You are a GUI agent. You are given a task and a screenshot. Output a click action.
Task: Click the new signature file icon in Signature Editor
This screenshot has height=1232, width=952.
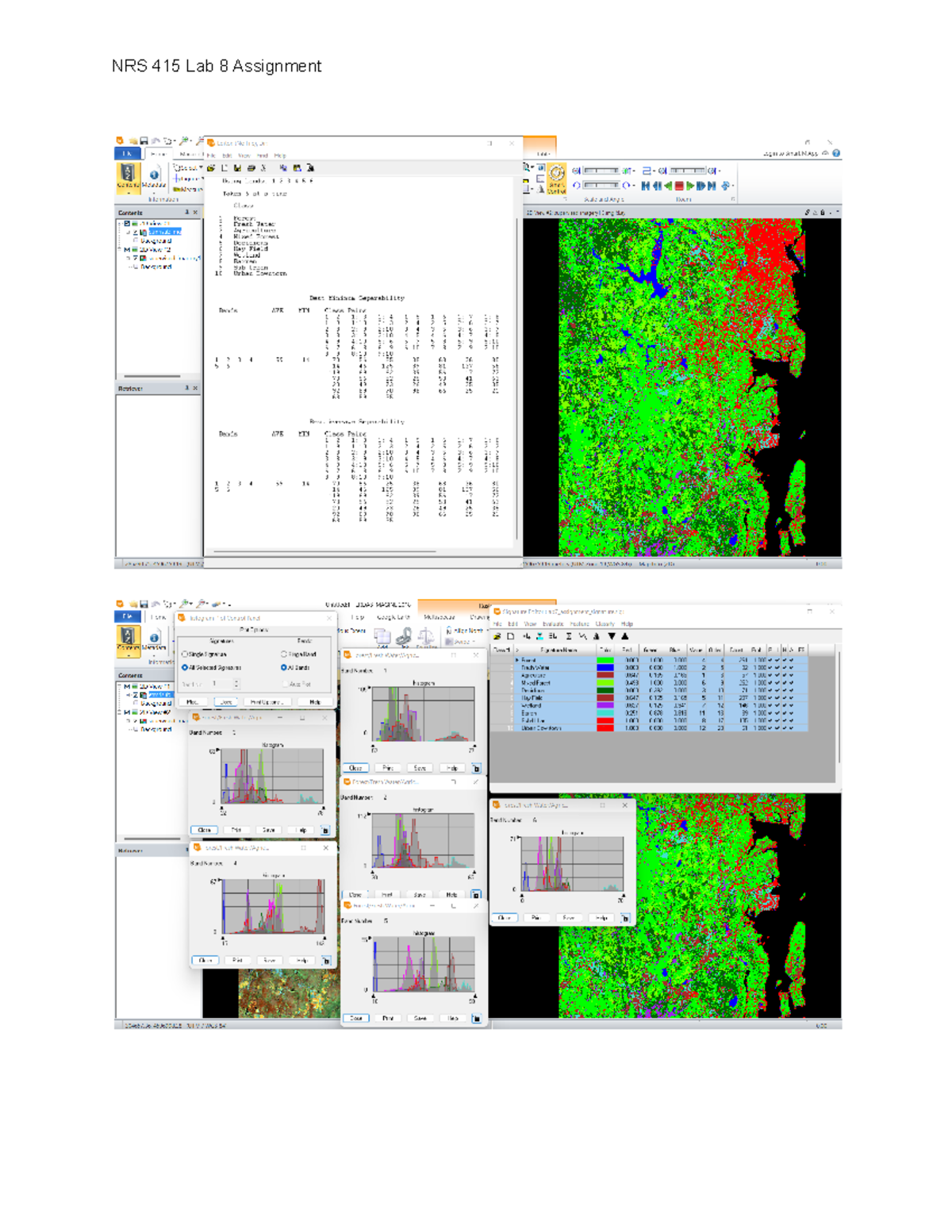[510, 636]
